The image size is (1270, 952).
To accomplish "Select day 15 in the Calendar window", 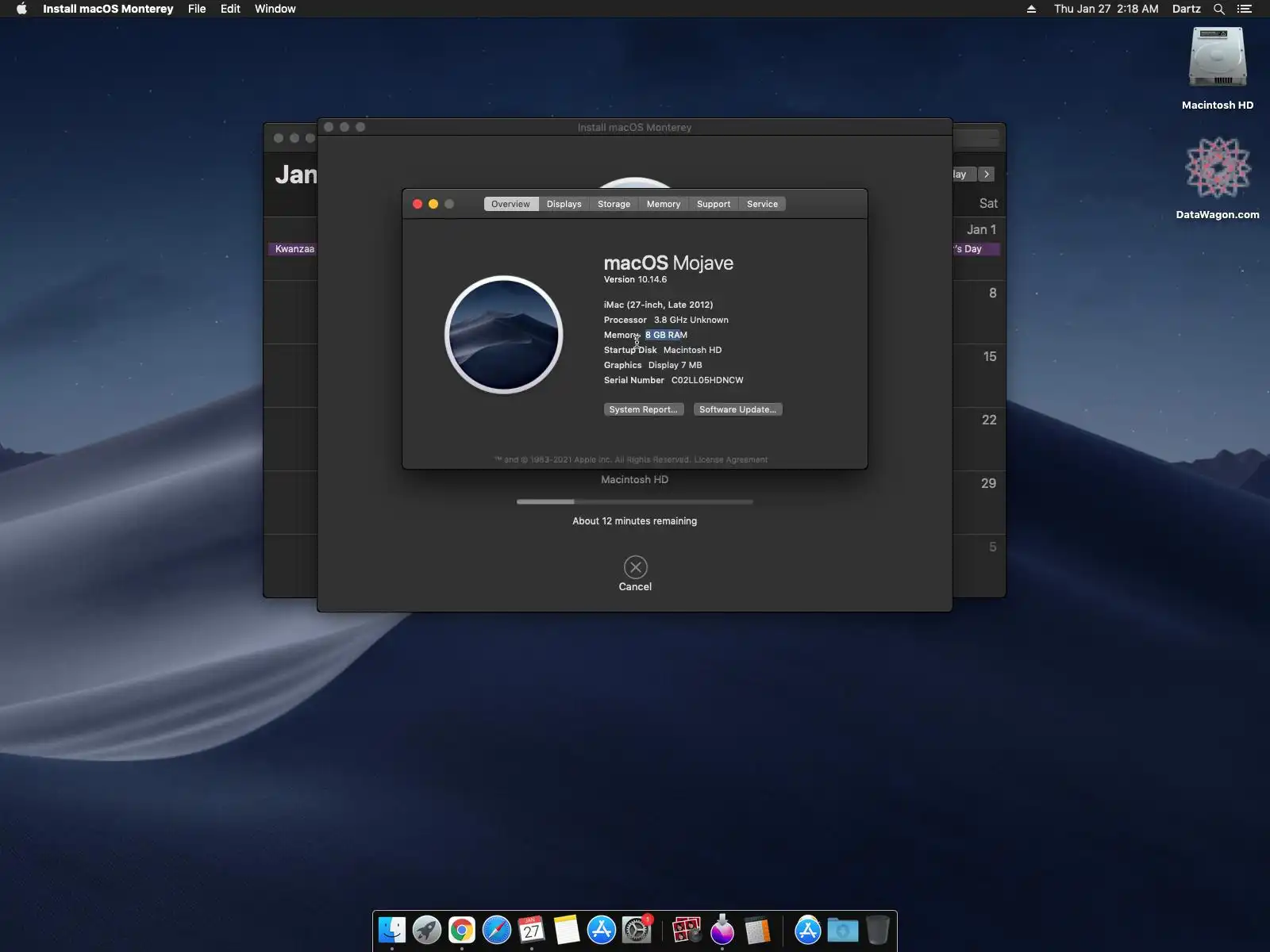I will point(990,357).
